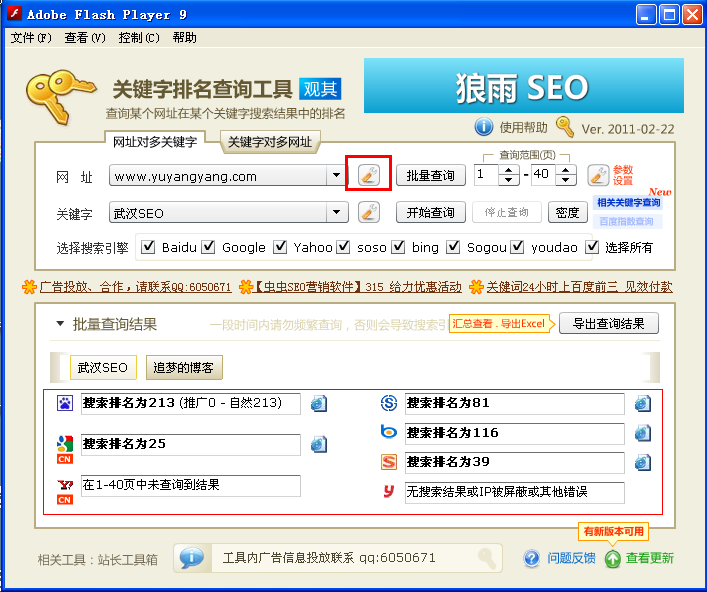707x592 pixels.
Task: Click the 问题反馈 link
Action: point(571,558)
